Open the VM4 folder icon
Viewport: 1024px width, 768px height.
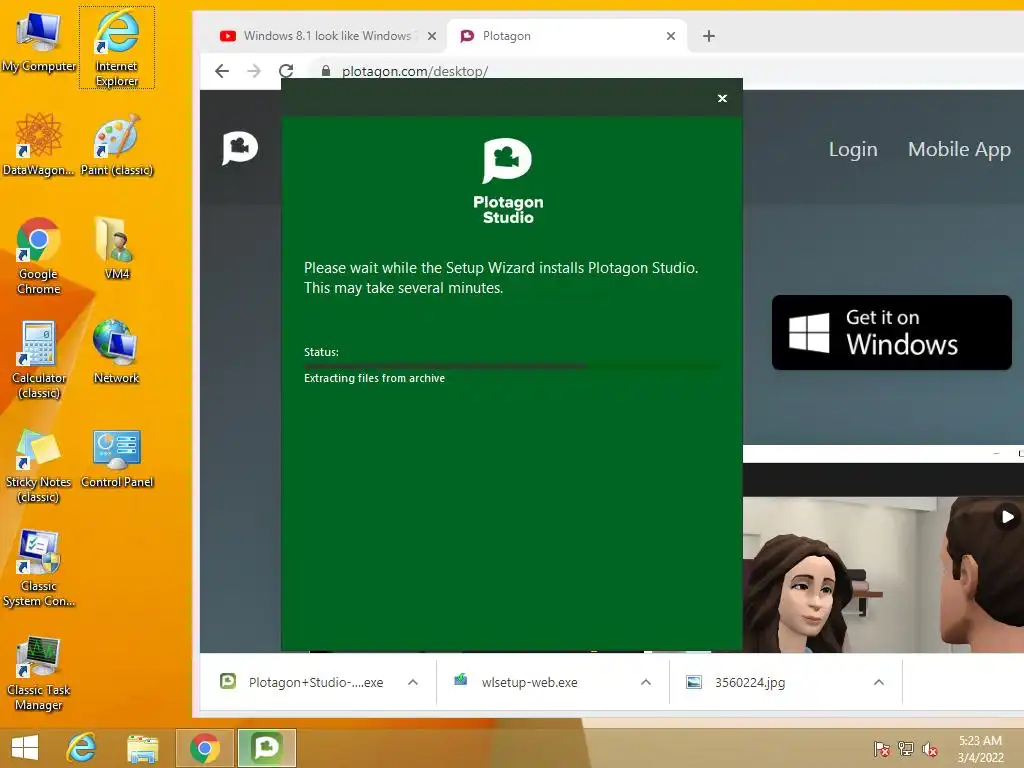tap(117, 249)
